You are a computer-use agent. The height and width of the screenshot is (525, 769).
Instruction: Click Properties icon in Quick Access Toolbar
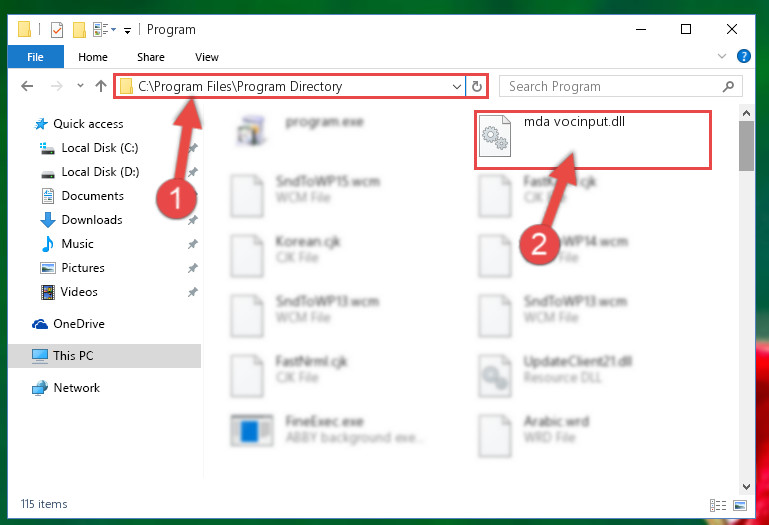point(57,30)
